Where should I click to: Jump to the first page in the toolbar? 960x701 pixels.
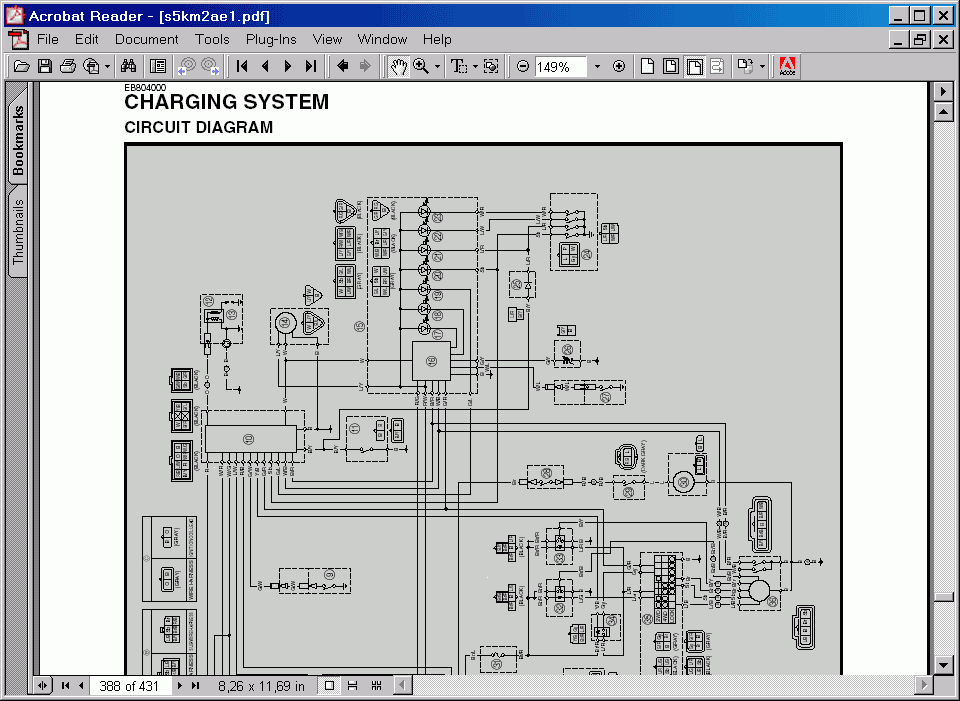click(x=242, y=66)
